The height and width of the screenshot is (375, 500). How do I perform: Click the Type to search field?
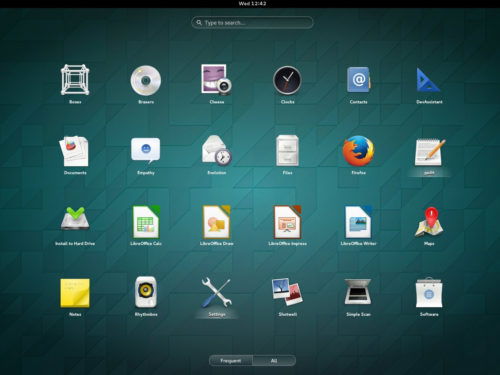(252, 23)
